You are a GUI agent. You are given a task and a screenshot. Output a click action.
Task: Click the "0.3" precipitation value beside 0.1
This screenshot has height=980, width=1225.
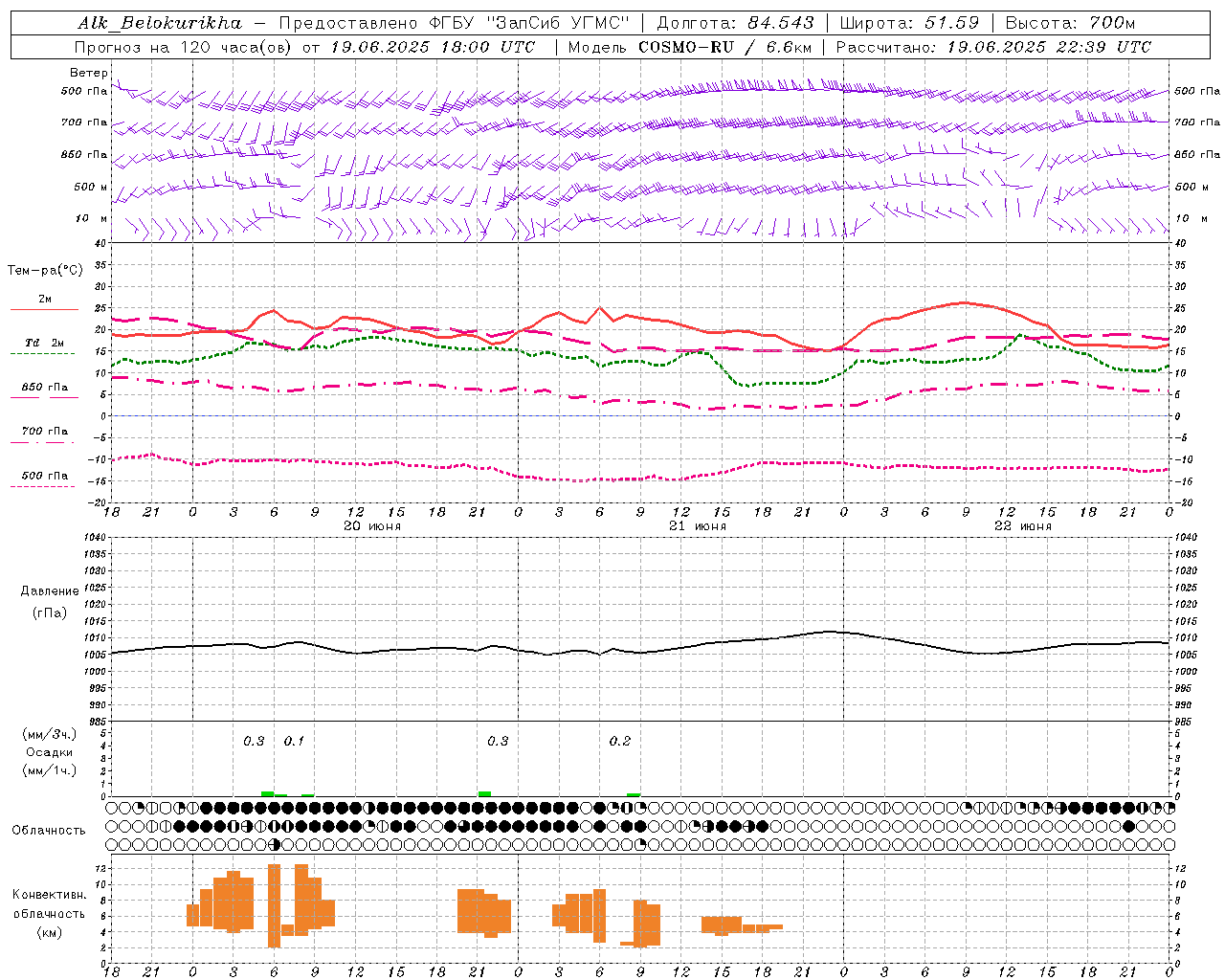click(254, 742)
